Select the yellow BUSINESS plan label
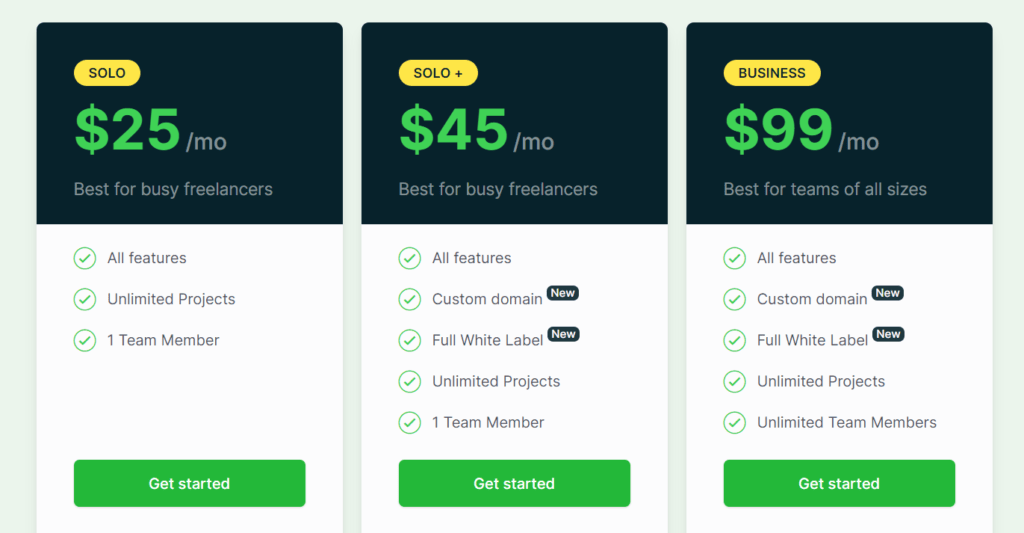This screenshot has width=1024, height=533. [x=772, y=73]
